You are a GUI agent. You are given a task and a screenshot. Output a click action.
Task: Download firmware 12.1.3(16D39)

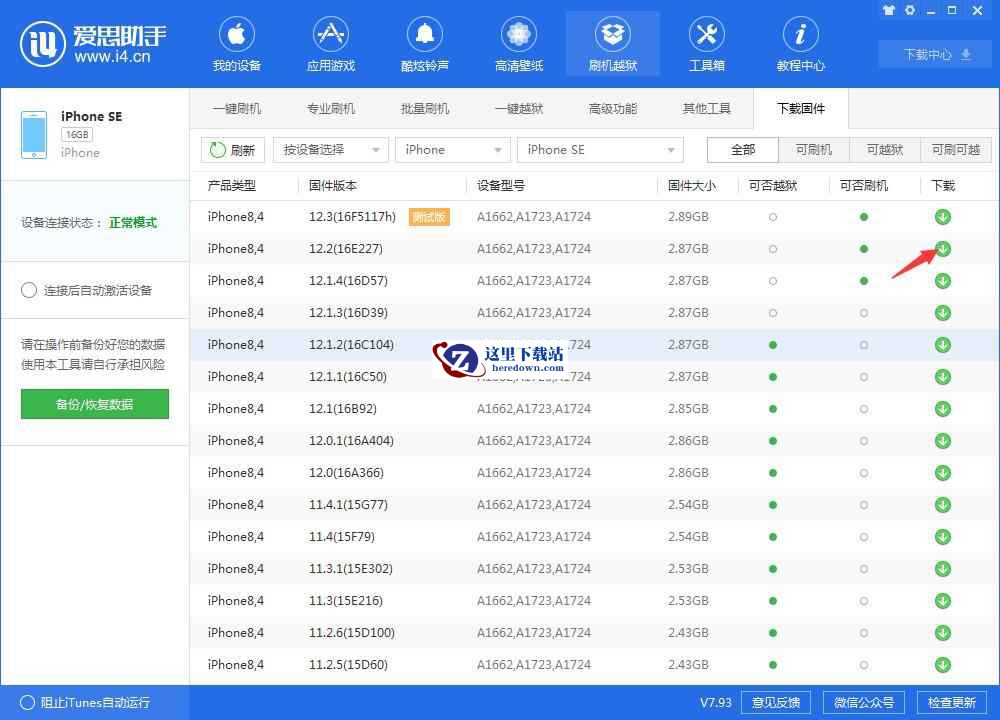point(943,312)
